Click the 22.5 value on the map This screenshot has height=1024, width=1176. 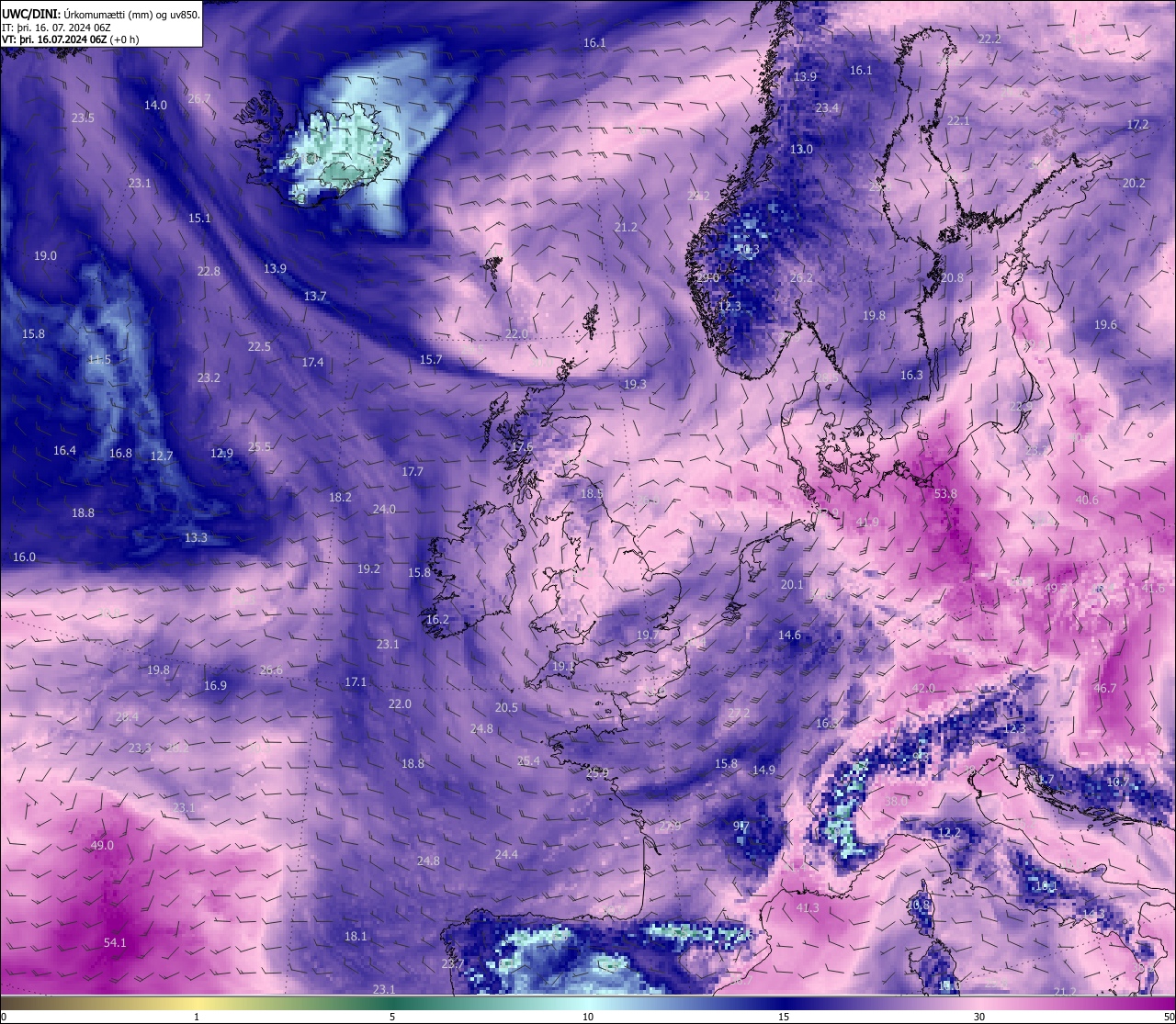259,346
